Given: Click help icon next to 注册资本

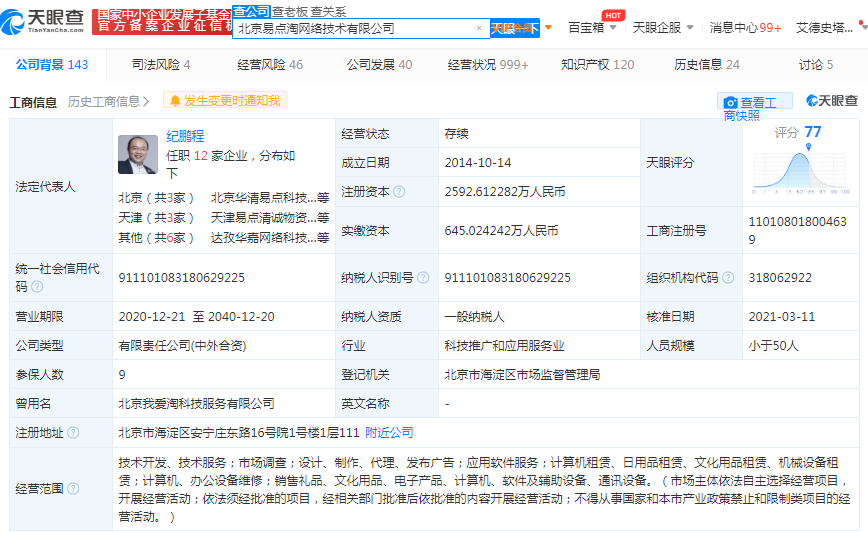Looking at the screenshot, I should [399, 192].
